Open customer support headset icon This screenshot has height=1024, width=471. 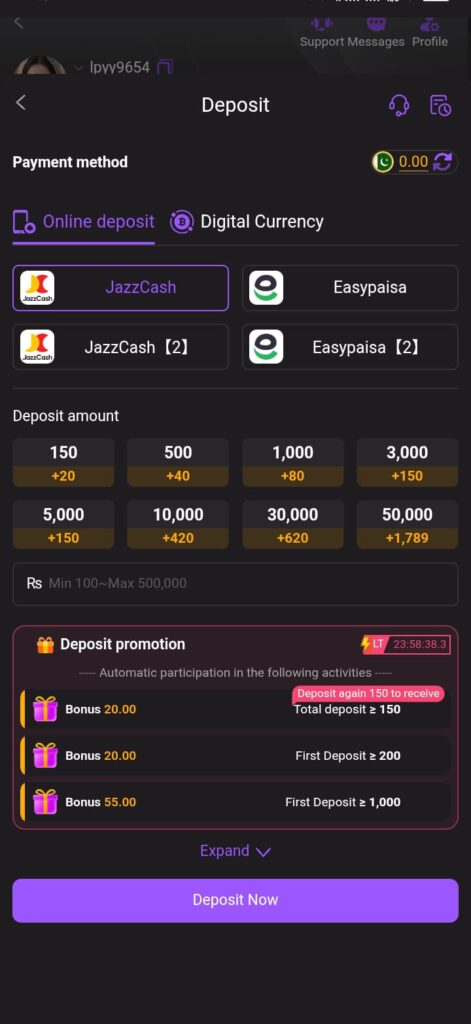(x=399, y=105)
